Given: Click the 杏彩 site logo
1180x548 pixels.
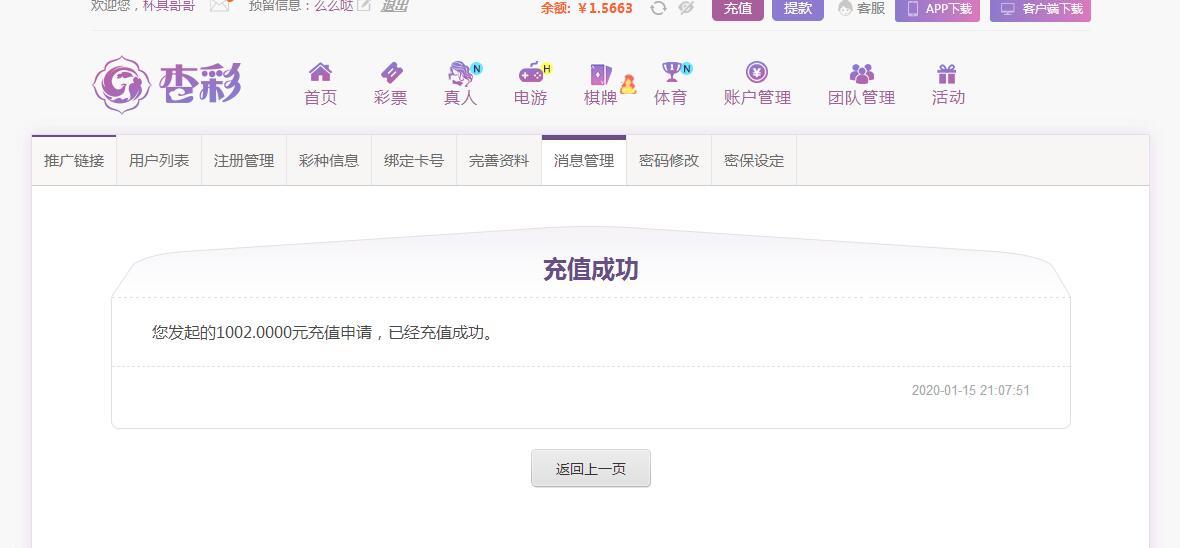Looking at the screenshot, I should point(166,84).
